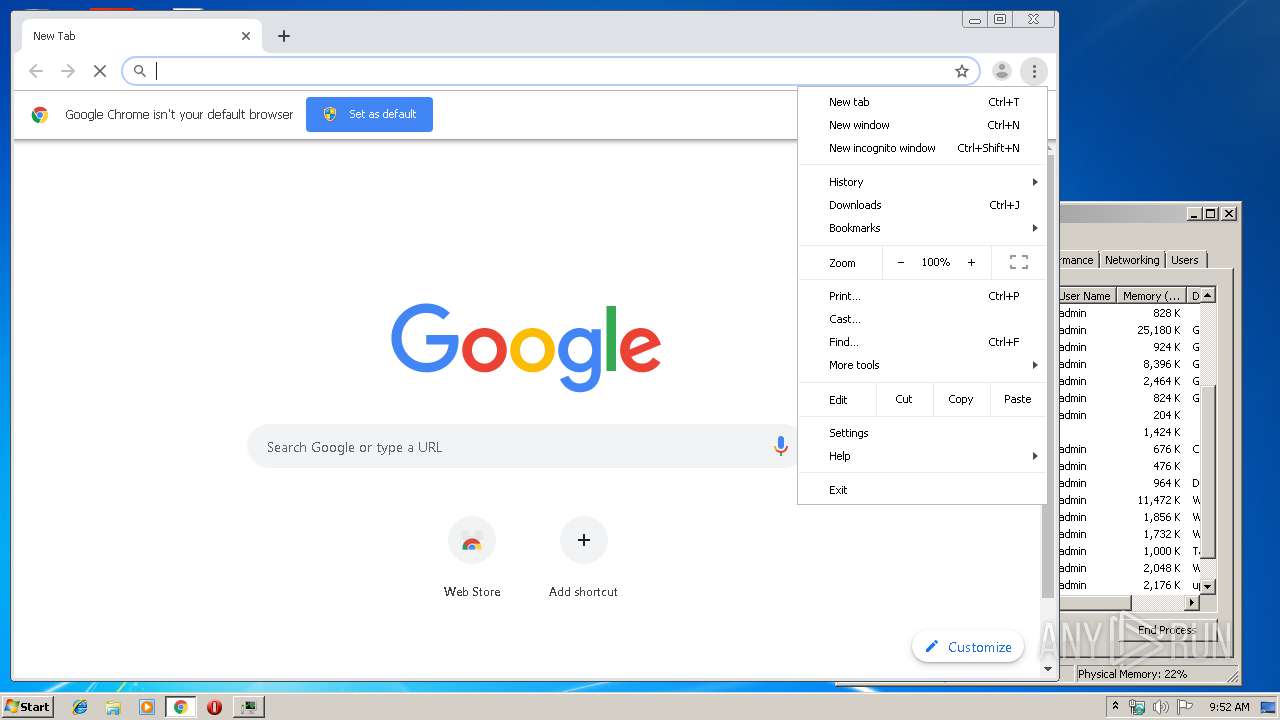
Task: Click End Process in Task Manager
Action: click(x=1166, y=630)
